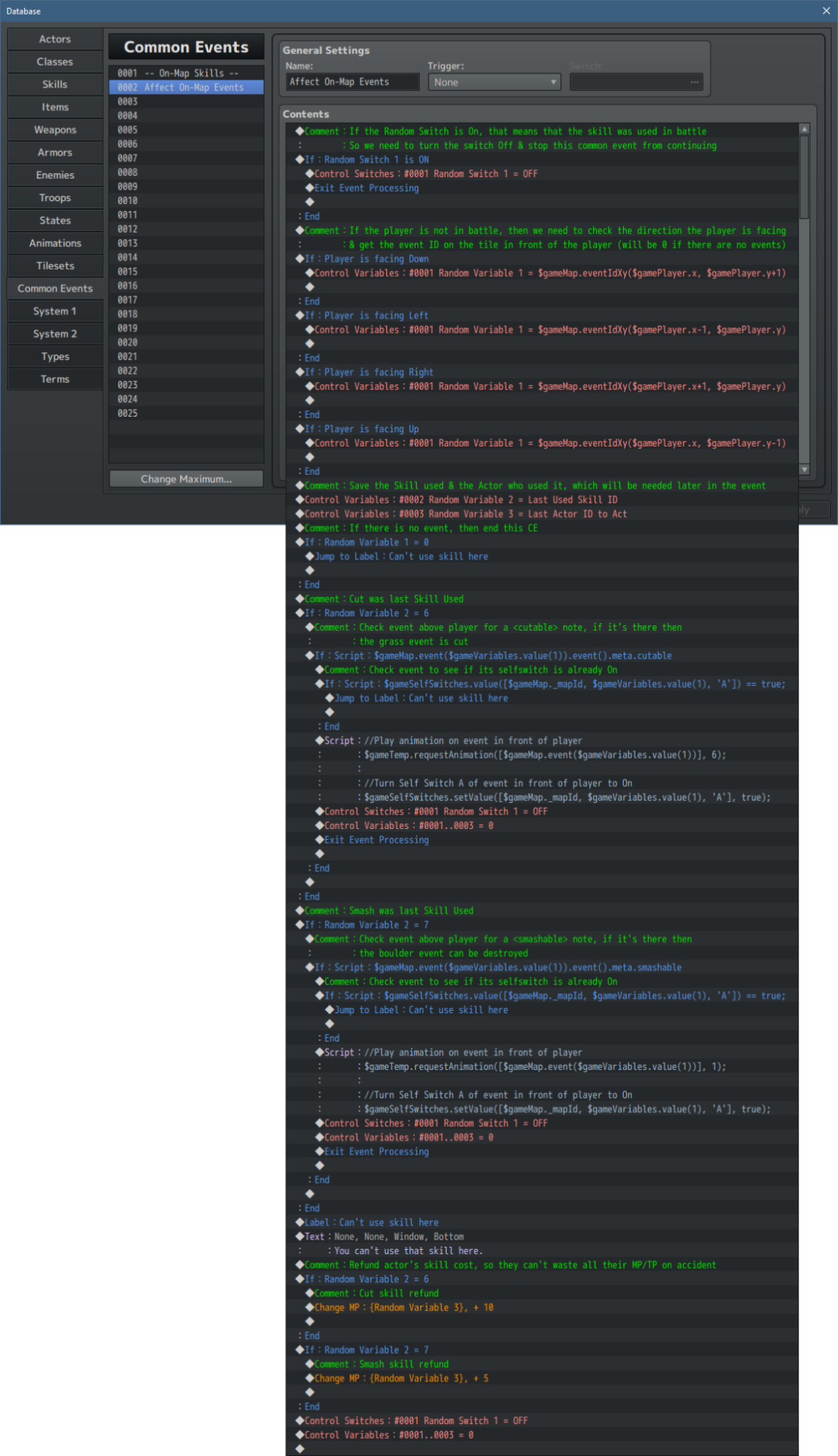This screenshot has height=1456, width=838.
Task: Select first 'Control Switches #0001 = OFF' line
Action: pos(542,173)
